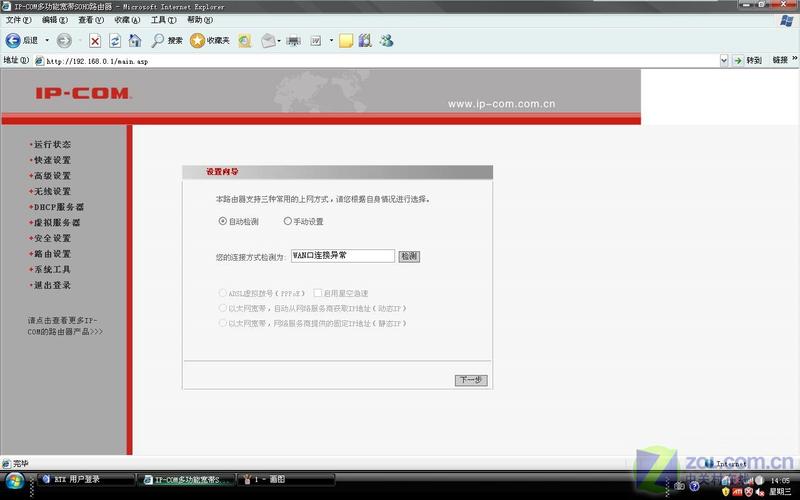Click the 下一步 next button
The image size is (800, 500).
tap(471, 380)
